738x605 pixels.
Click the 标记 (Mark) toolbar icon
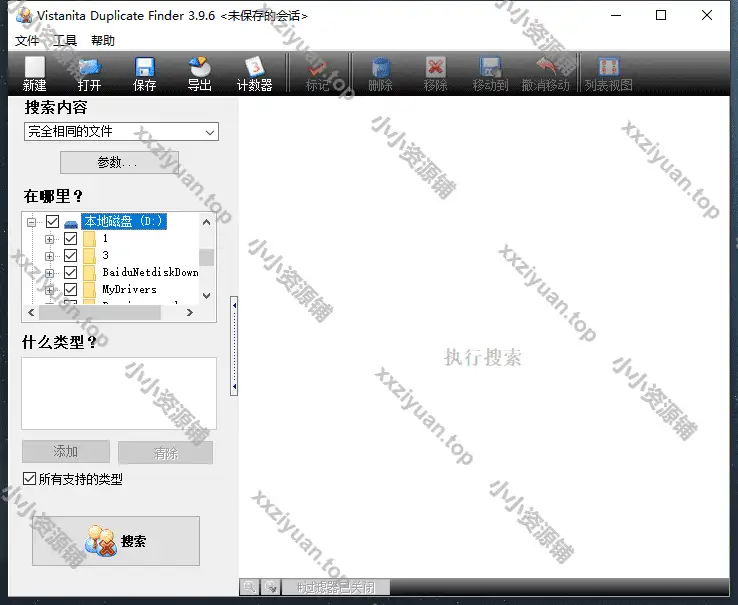(318, 75)
